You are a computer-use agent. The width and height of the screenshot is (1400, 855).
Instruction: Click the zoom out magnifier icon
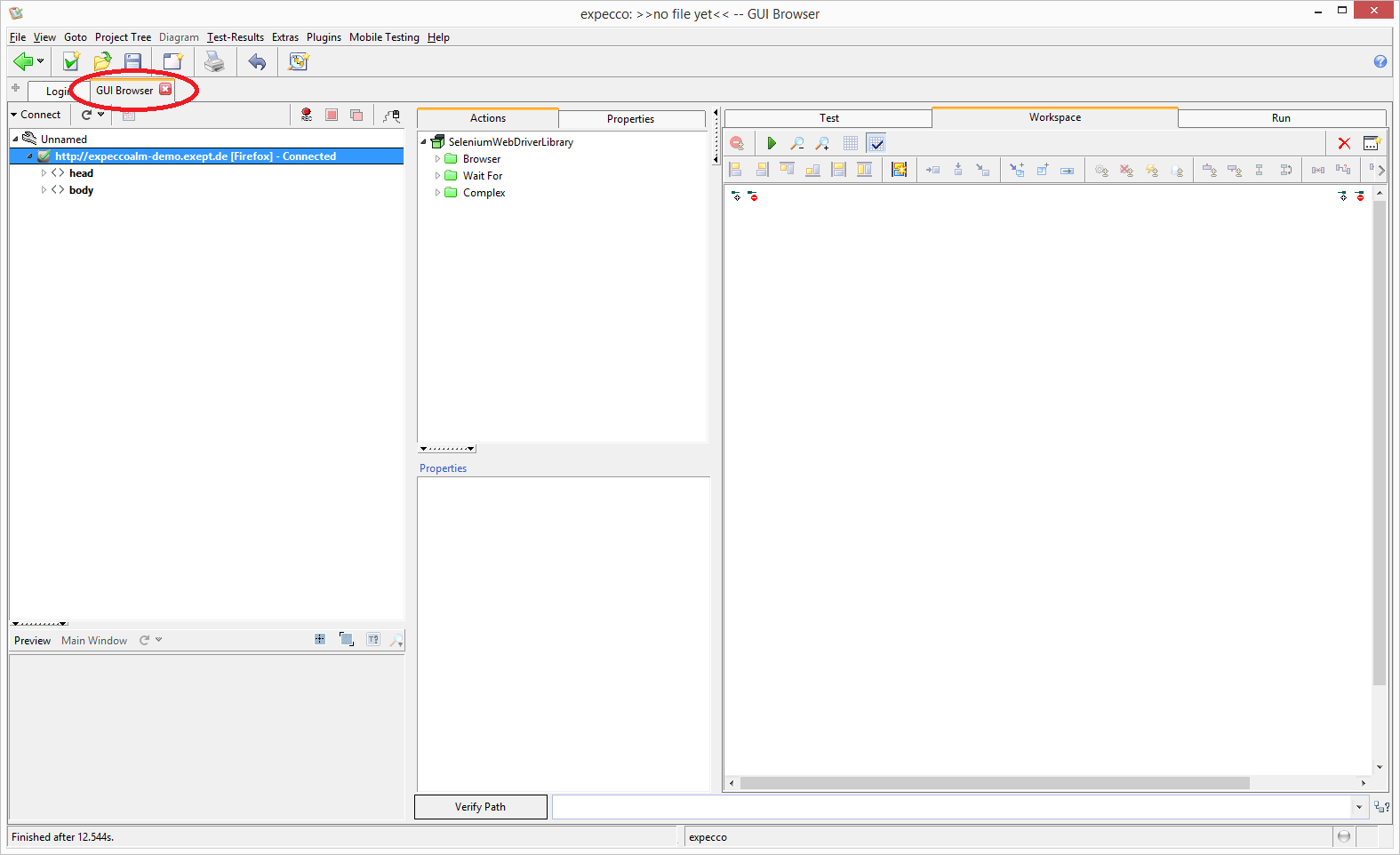(797, 143)
